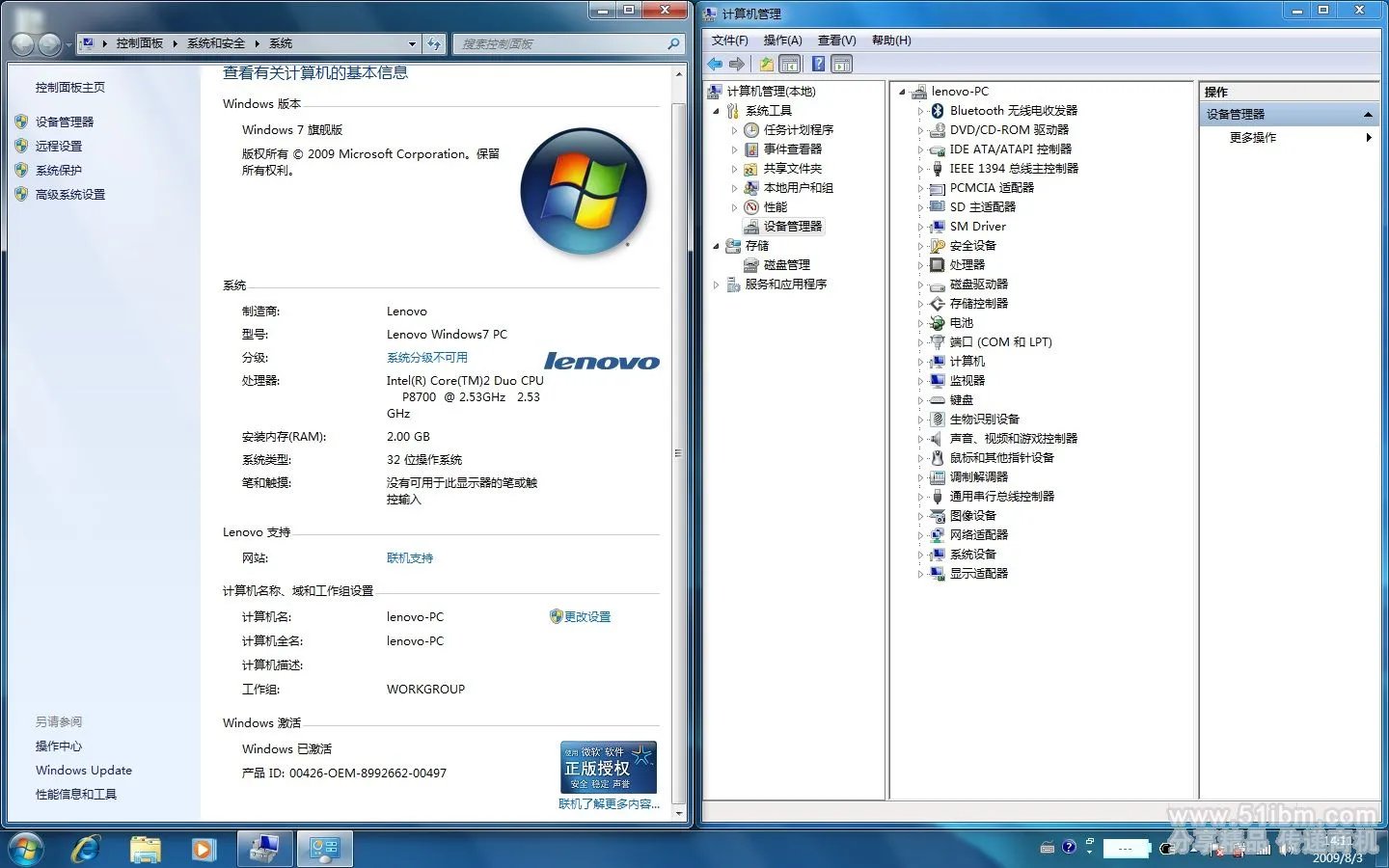Screen dimensions: 1389x868
Task: Toggle the show/hide Action pane toolbar icon
Action: click(842, 65)
